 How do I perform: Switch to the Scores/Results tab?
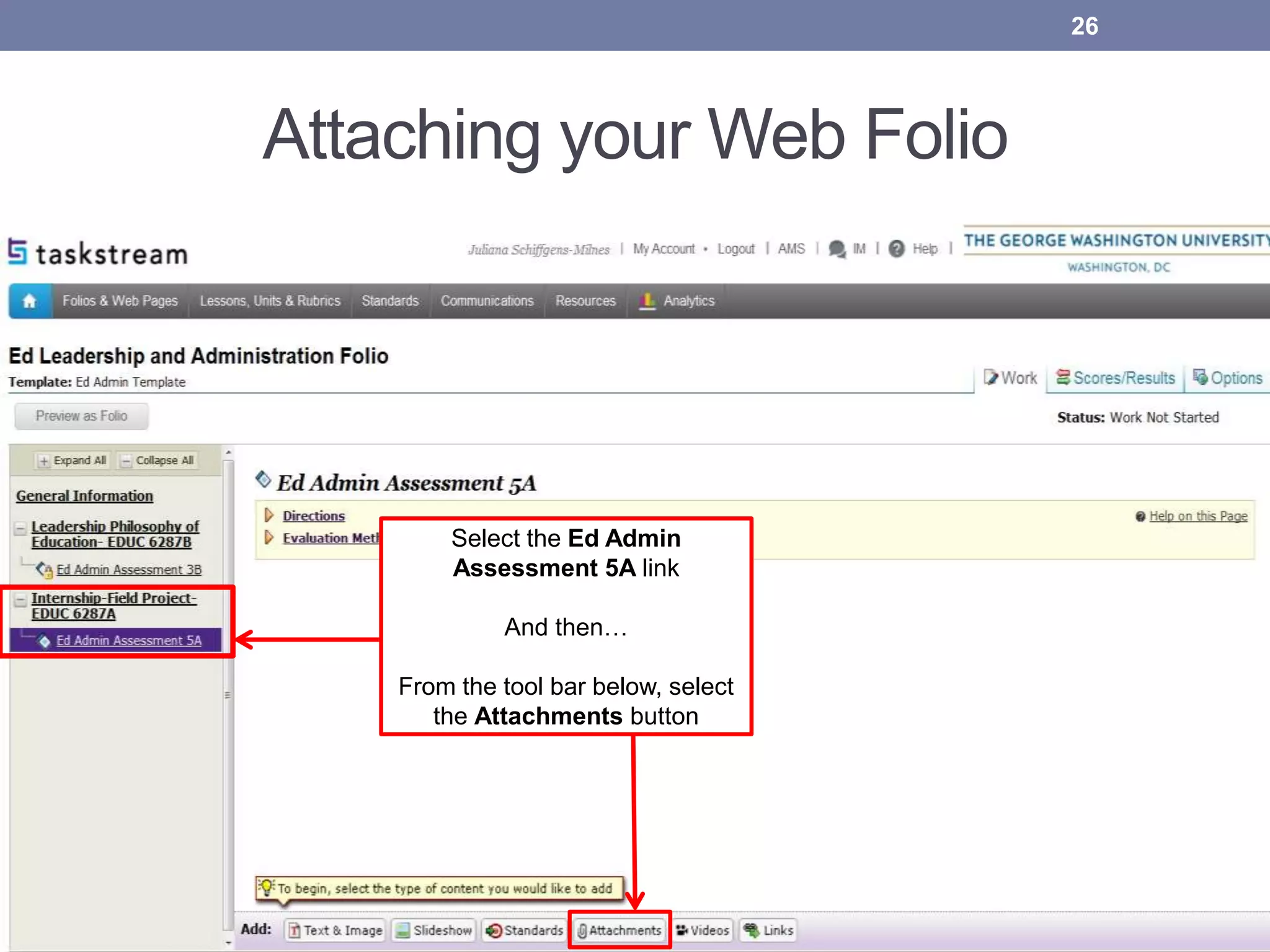[1116, 378]
